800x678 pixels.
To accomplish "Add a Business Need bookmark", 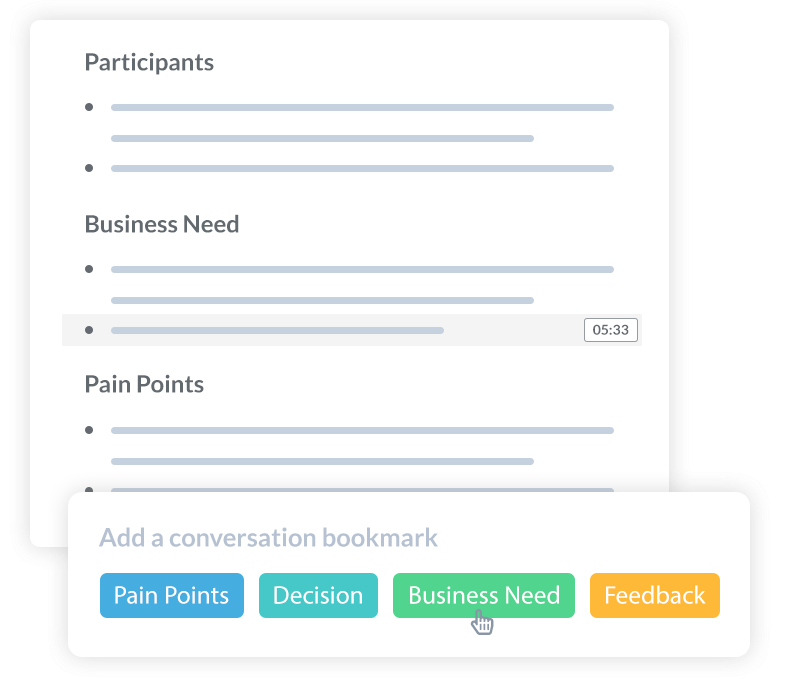I will pos(484,595).
